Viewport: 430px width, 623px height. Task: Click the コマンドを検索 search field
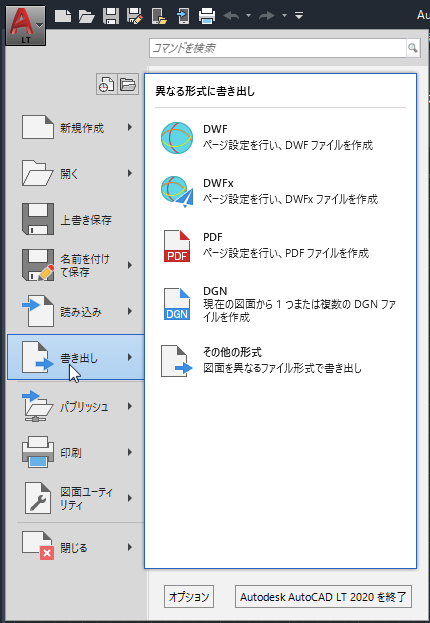[x=277, y=48]
